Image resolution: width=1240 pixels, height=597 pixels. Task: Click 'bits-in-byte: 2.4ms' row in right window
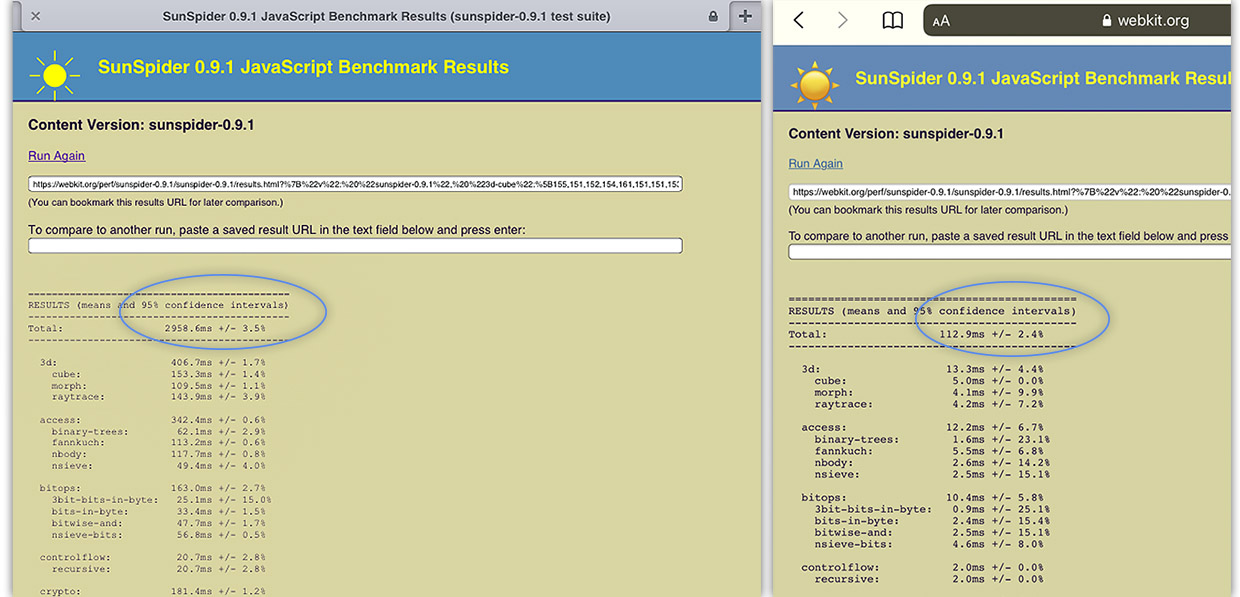pos(932,521)
